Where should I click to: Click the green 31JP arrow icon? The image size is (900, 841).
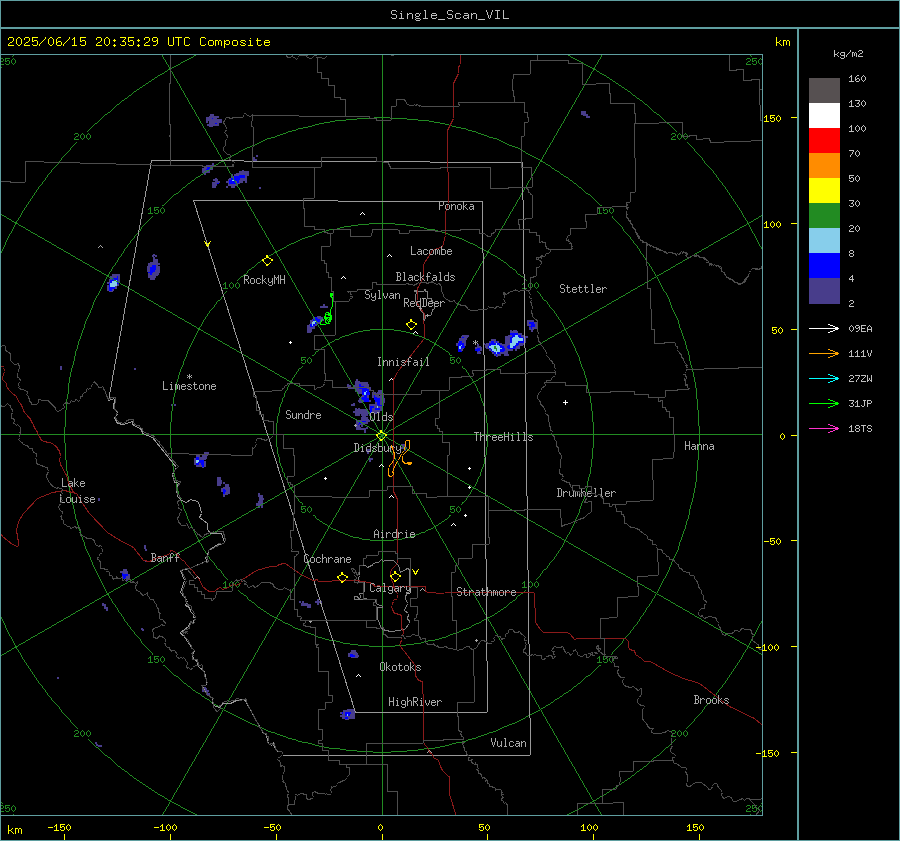(x=824, y=404)
